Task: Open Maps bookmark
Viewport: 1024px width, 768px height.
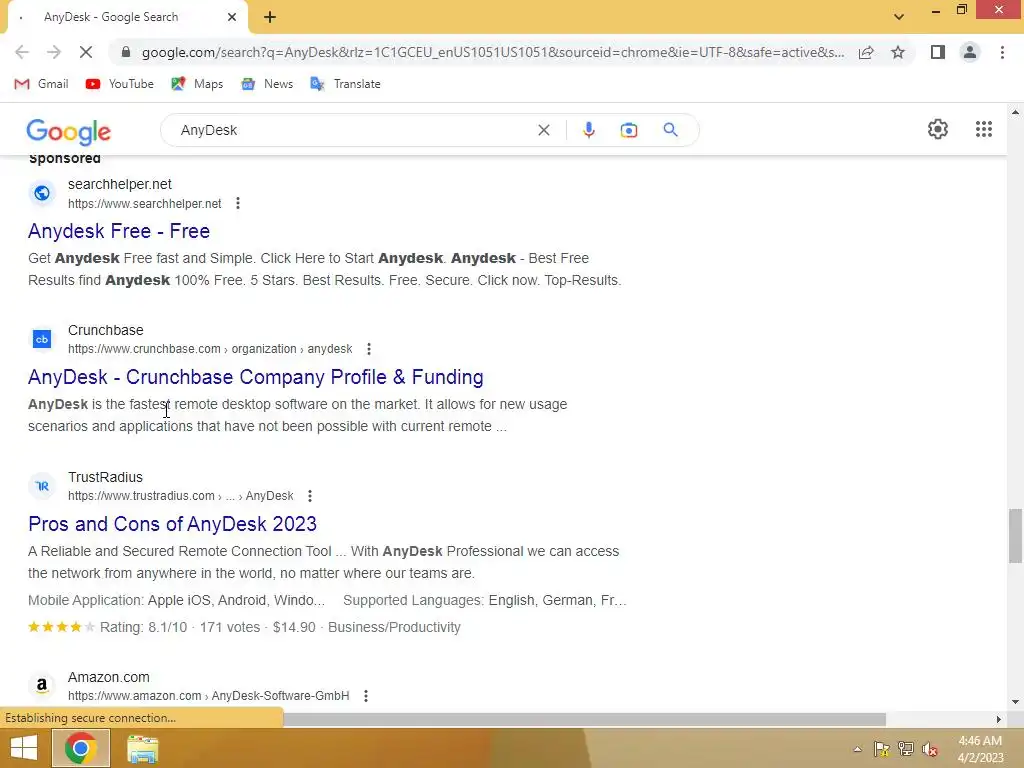Action: tap(197, 84)
